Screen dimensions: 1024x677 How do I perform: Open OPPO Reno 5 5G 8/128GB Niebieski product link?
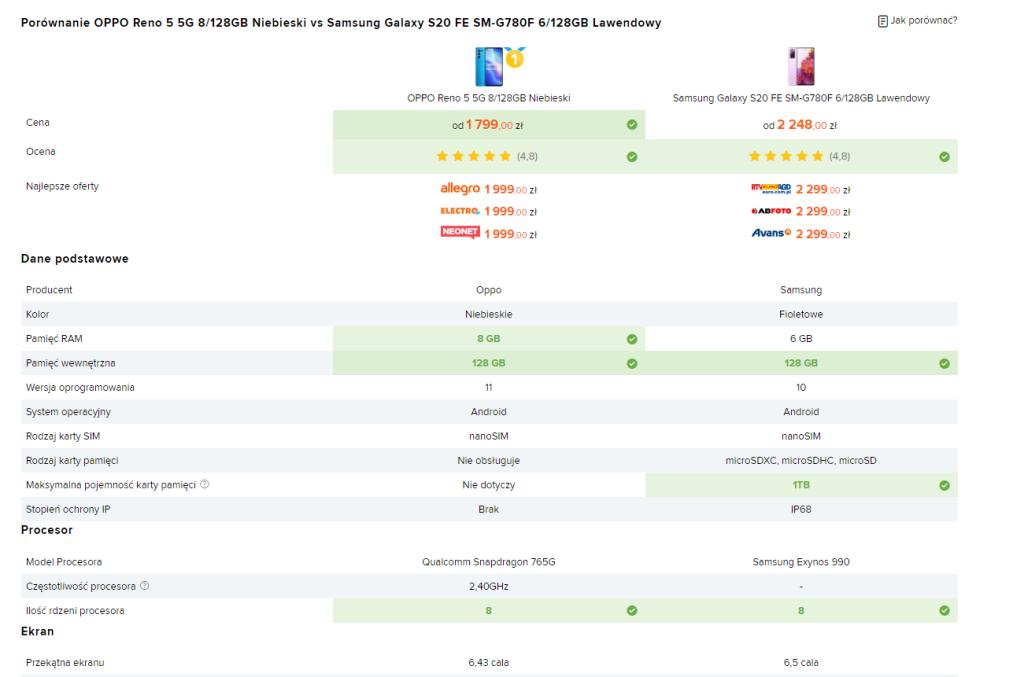point(488,98)
